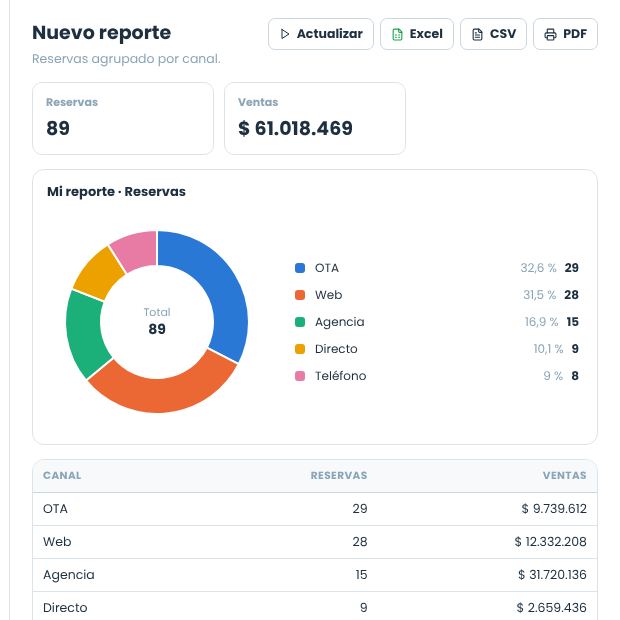Click the yellow Directo legend swatch
This screenshot has width=620, height=620.
click(300, 349)
